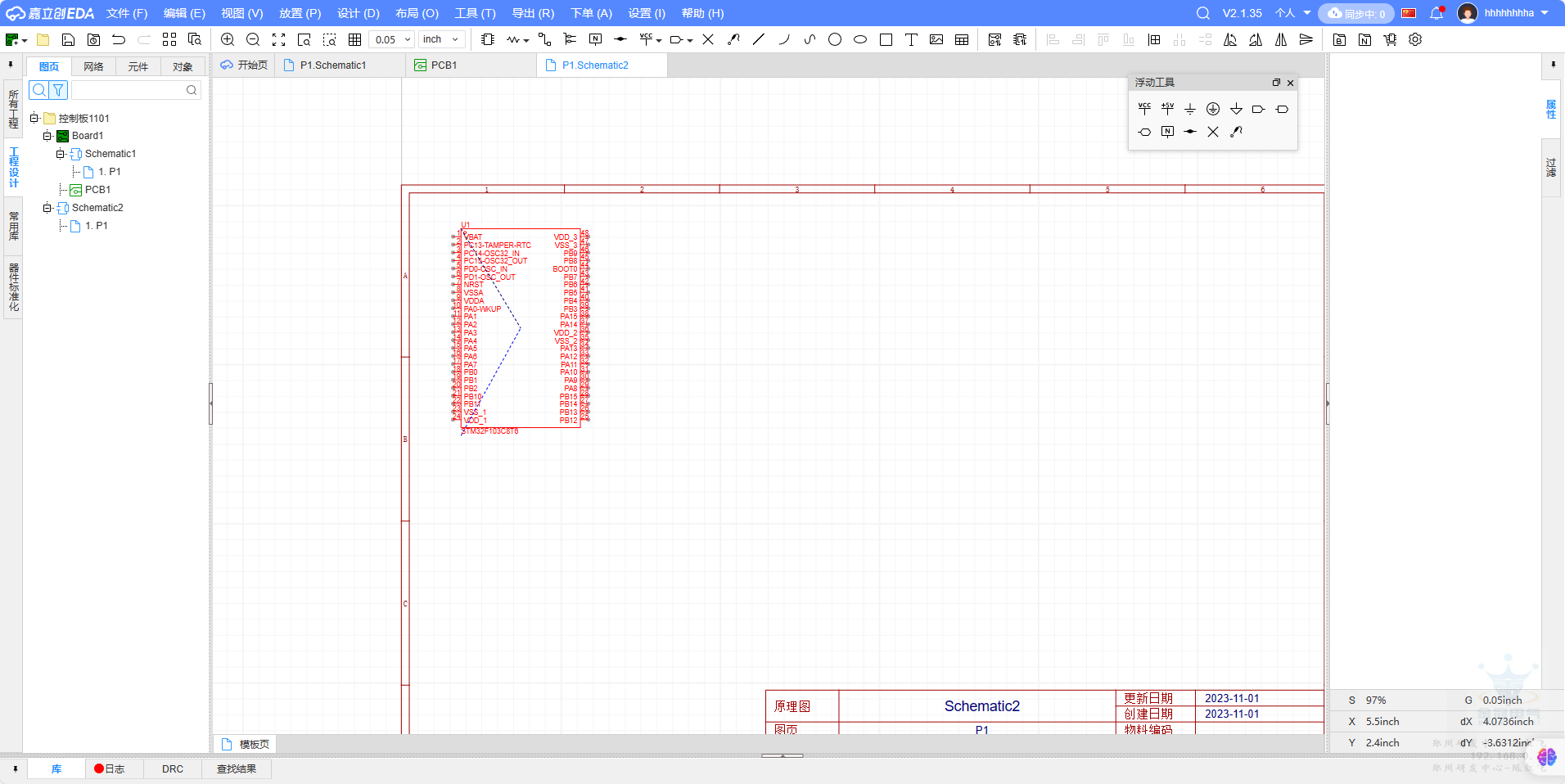The height and width of the screenshot is (784, 1565).
Task: Click the no-connect X flag in toolbar
Action: (x=708, y=39)
